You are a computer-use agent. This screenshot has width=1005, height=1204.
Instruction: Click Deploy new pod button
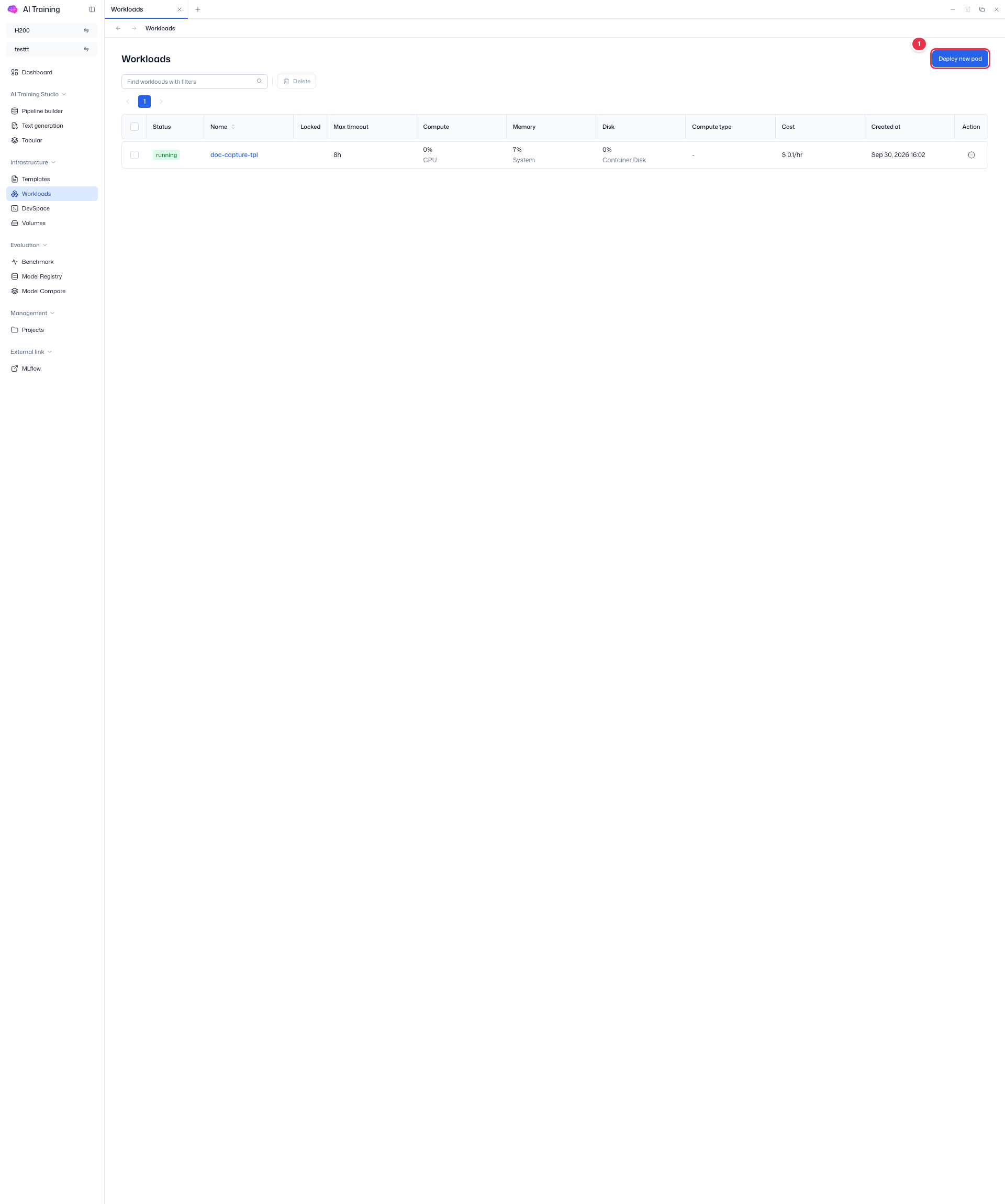tap(959, 59)
